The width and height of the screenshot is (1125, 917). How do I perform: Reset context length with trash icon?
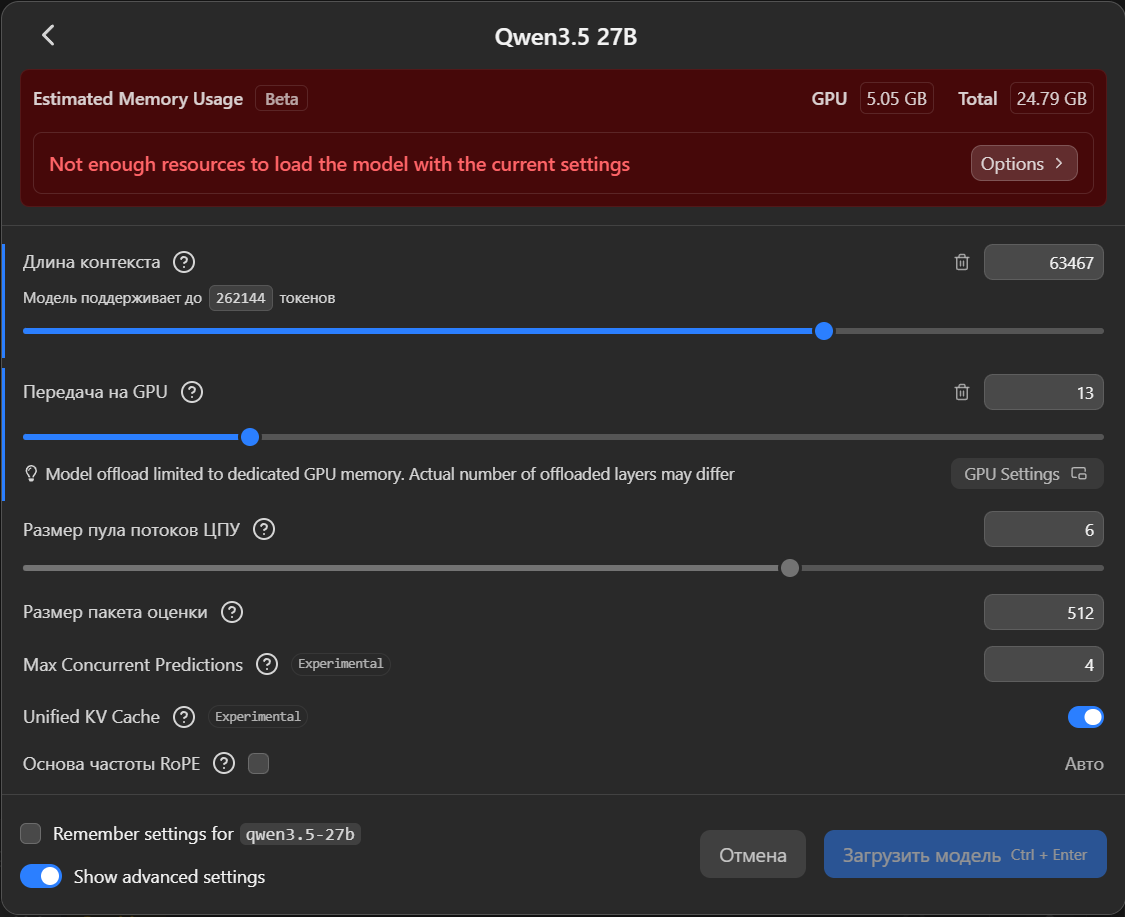tap(962, 263)
